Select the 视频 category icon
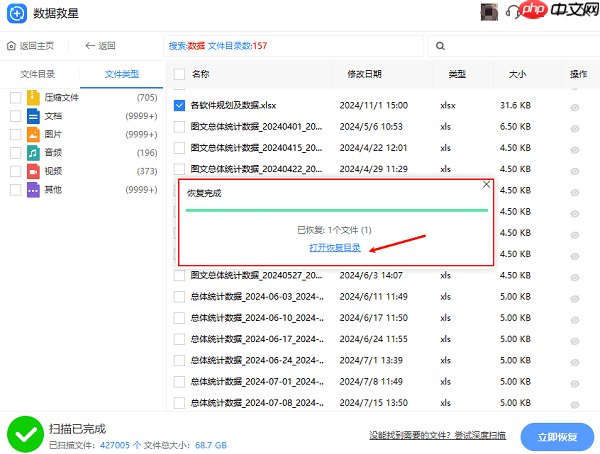This screenshot has width=600, height=454. [x=33, y=171]
